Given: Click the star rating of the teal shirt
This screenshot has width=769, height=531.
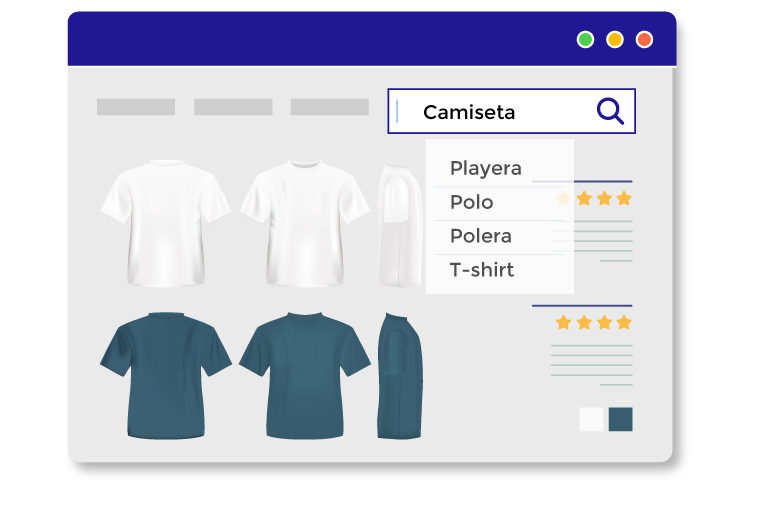Looking at the screenshot, I should (593, 323).
